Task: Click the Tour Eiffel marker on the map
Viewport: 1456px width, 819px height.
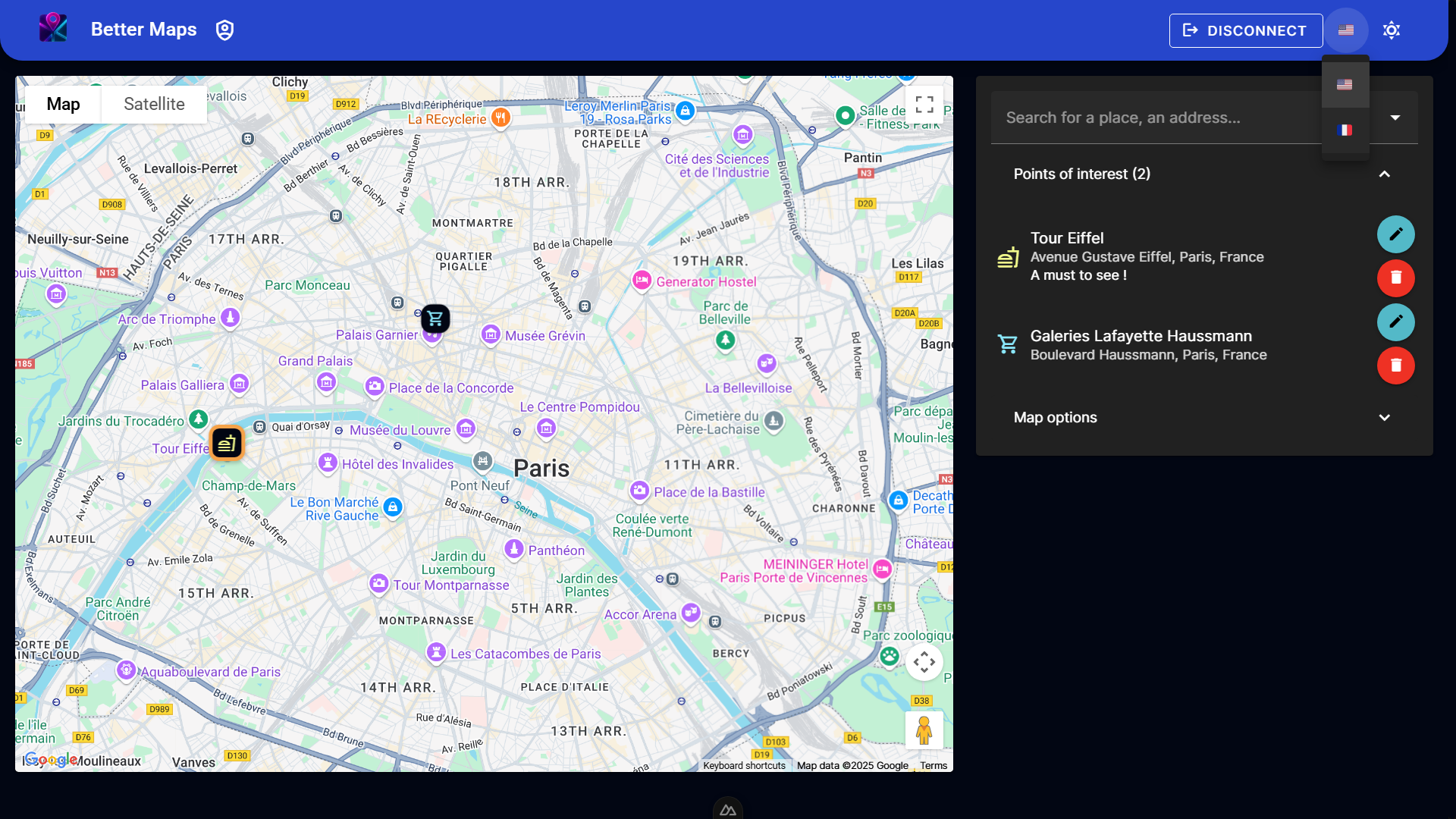Action: 227,444
